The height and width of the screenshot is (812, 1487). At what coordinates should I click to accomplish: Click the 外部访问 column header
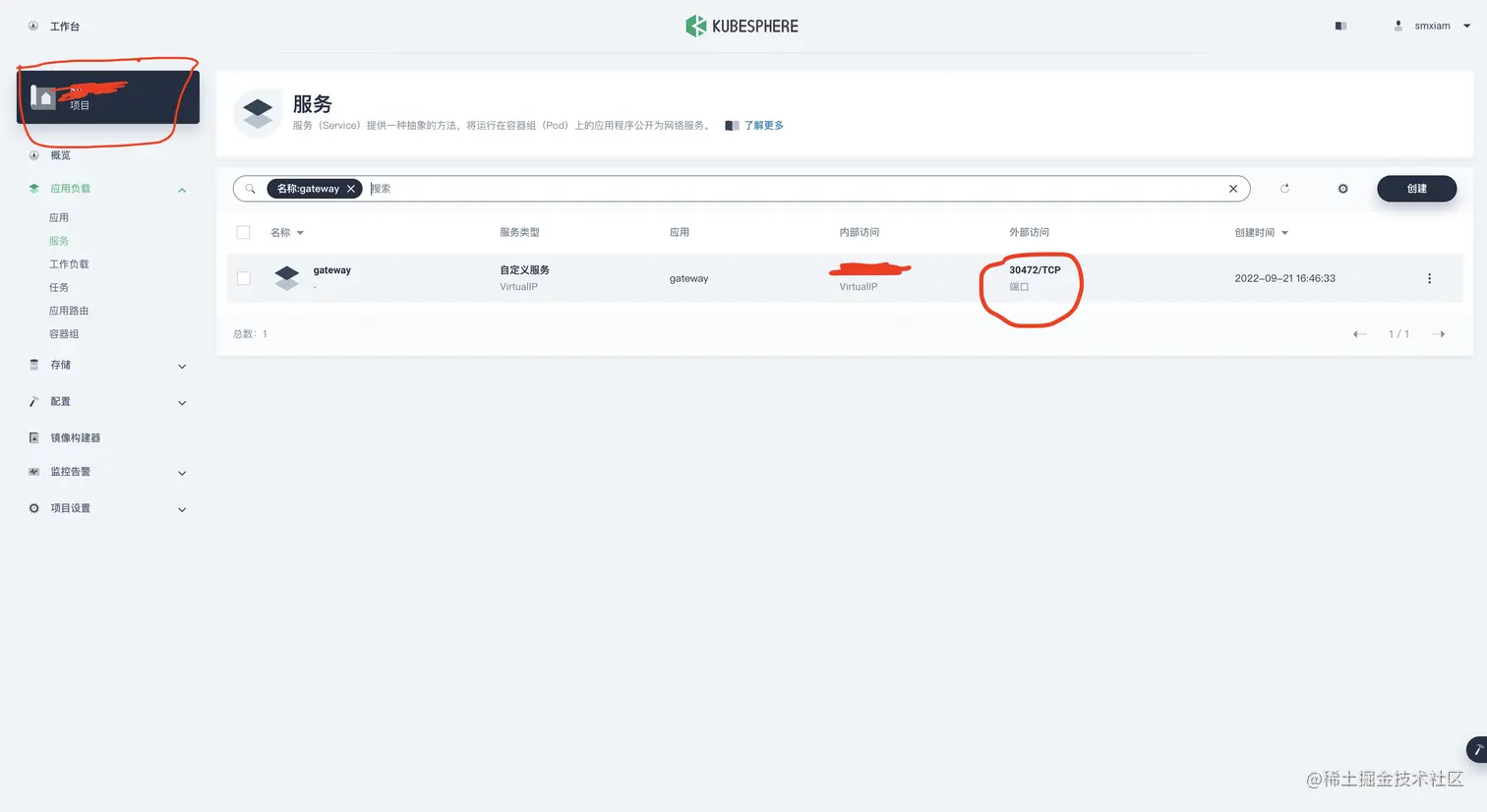click(1029, 233)
